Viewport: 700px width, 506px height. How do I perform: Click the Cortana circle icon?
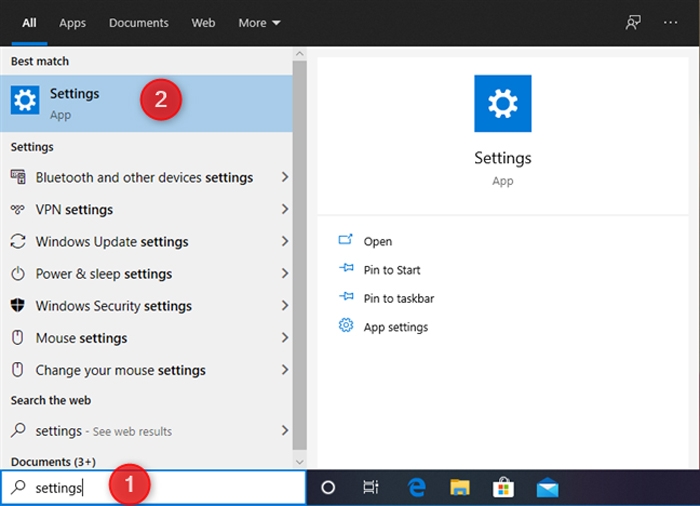(328, 487)
